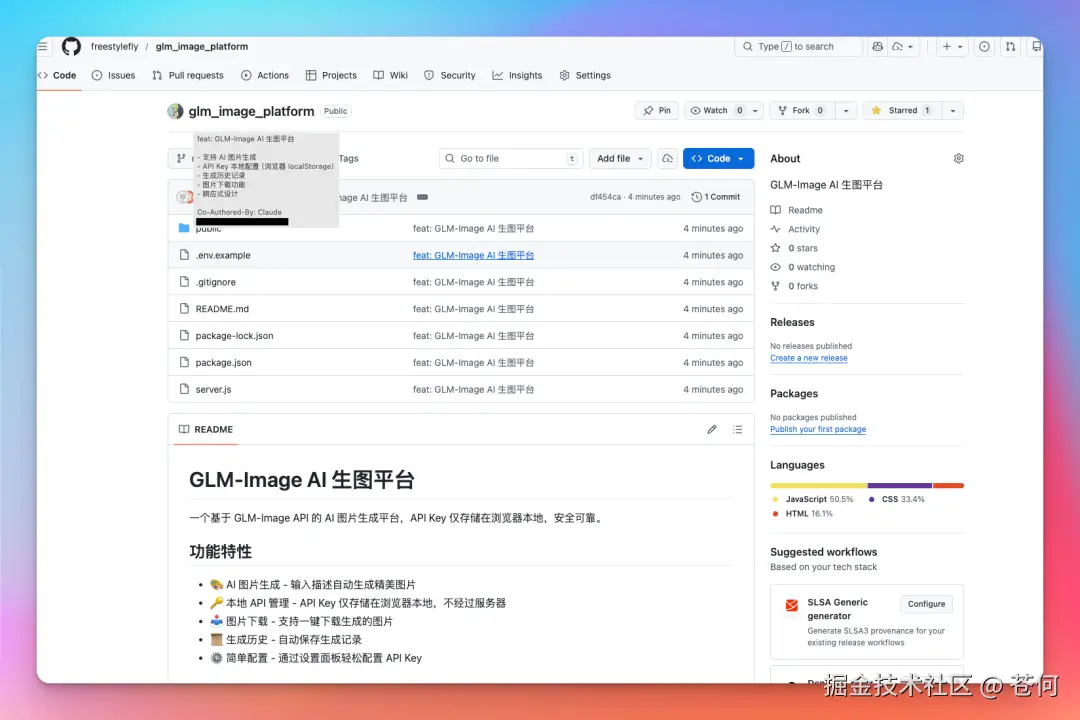This screenshot has height=720, width=1080.
Task: Open the Actions tab
Action: click(265, 75)
